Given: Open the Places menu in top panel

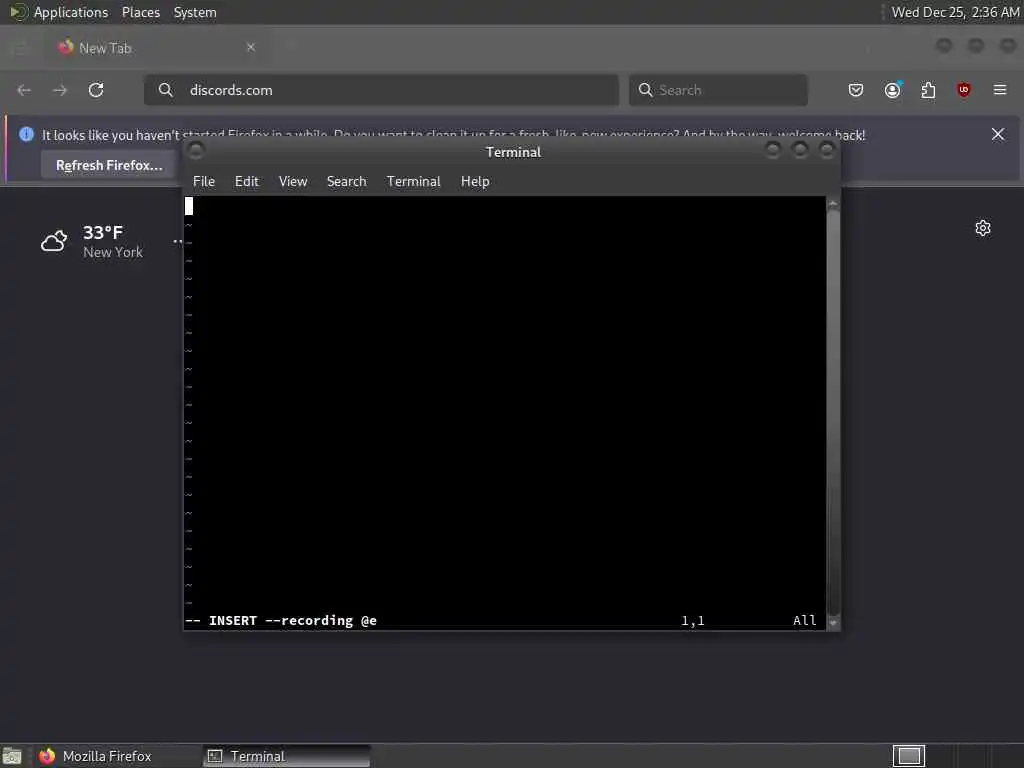Looking at the screenshot, I should [x=141, y=12].
